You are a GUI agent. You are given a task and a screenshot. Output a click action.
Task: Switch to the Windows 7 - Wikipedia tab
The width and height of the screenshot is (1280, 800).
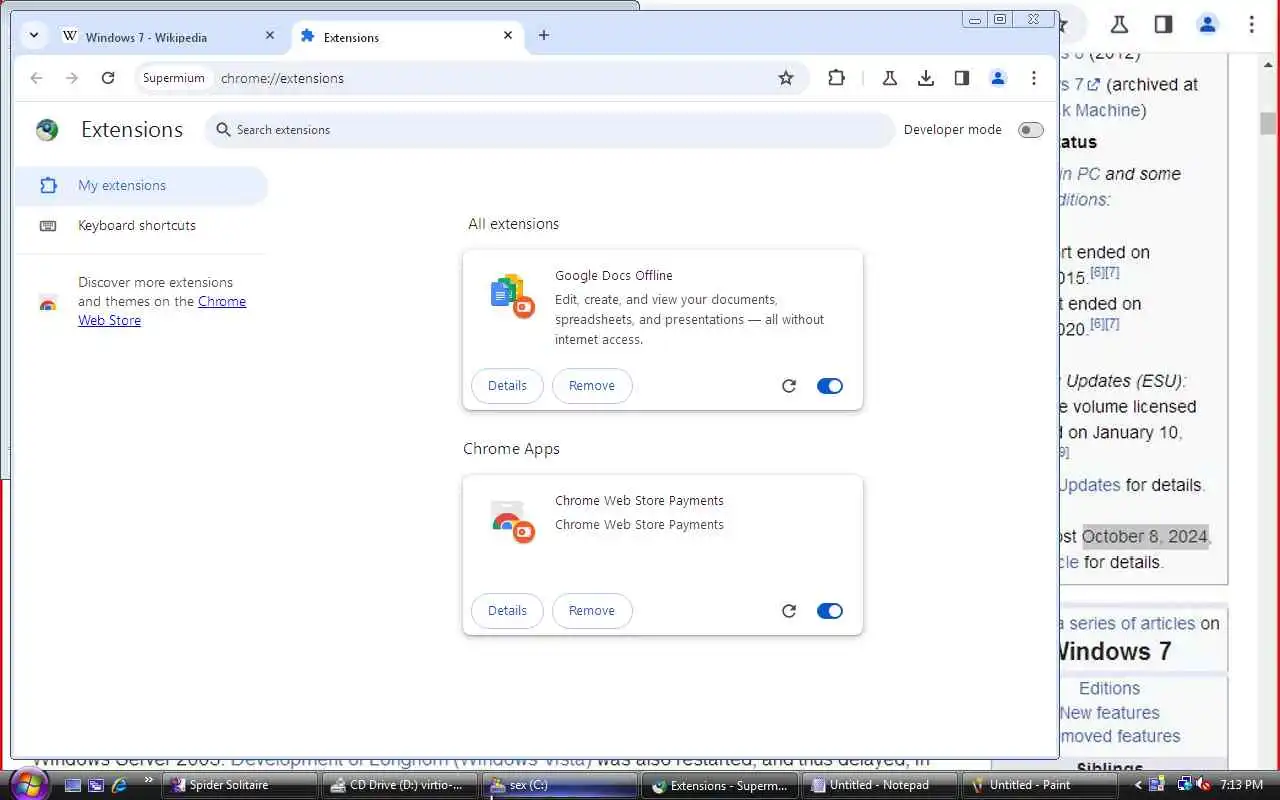click(x=168, y=37)
